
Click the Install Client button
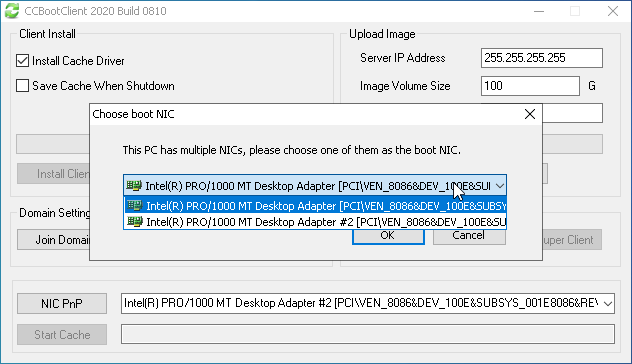click(x=54, y=174)
